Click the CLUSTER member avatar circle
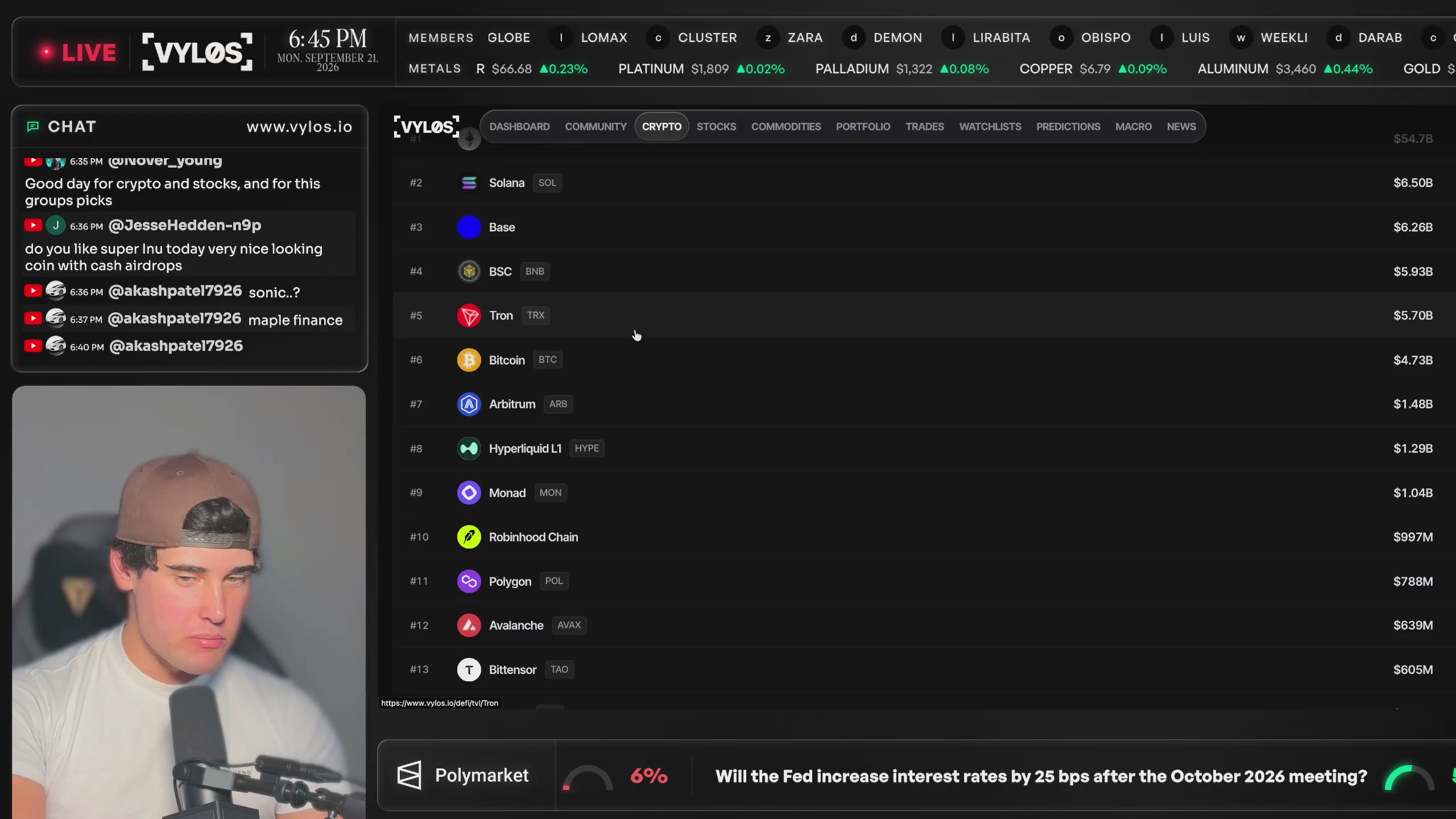This screenshot has width=1456, height=819. tap(658, 38)
